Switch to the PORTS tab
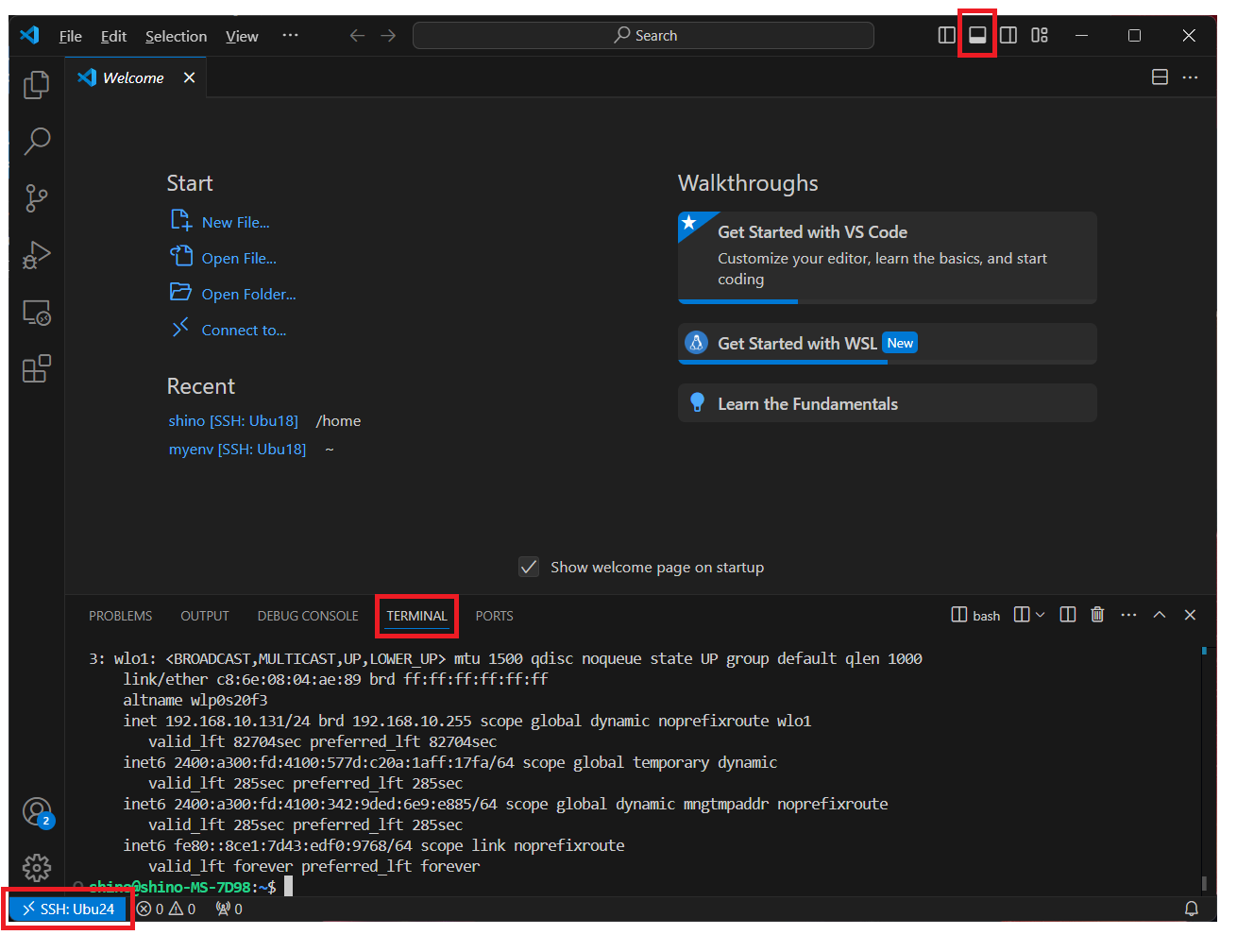Image resolution: width=1237 pixels, height=952 pixels. pos(494,615)
